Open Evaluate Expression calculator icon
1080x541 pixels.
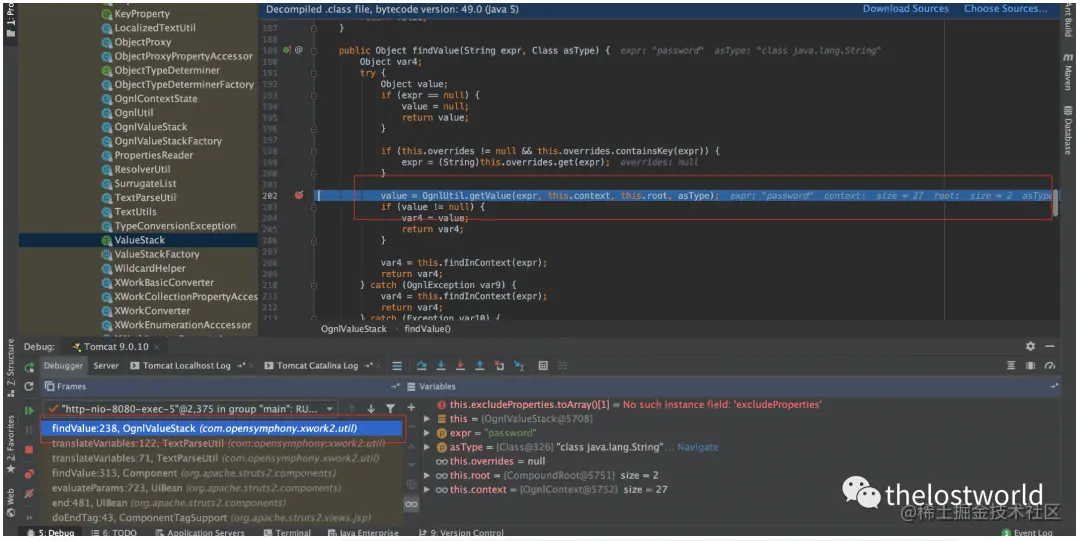coord(543,366)
